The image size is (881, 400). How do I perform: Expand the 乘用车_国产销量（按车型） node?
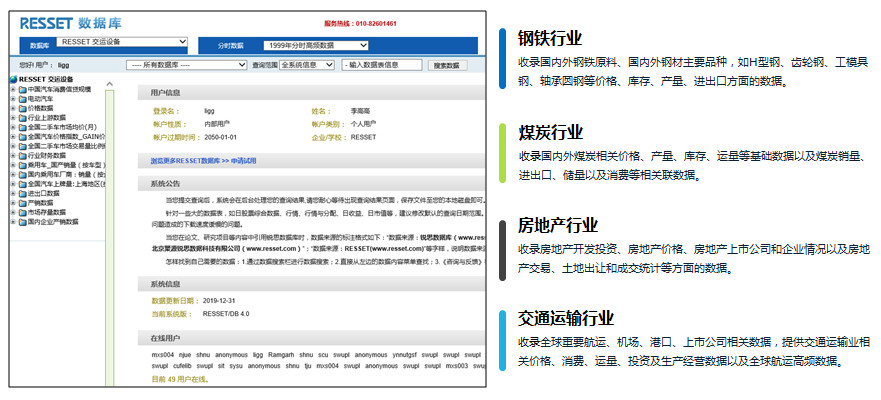pos(13,165)
